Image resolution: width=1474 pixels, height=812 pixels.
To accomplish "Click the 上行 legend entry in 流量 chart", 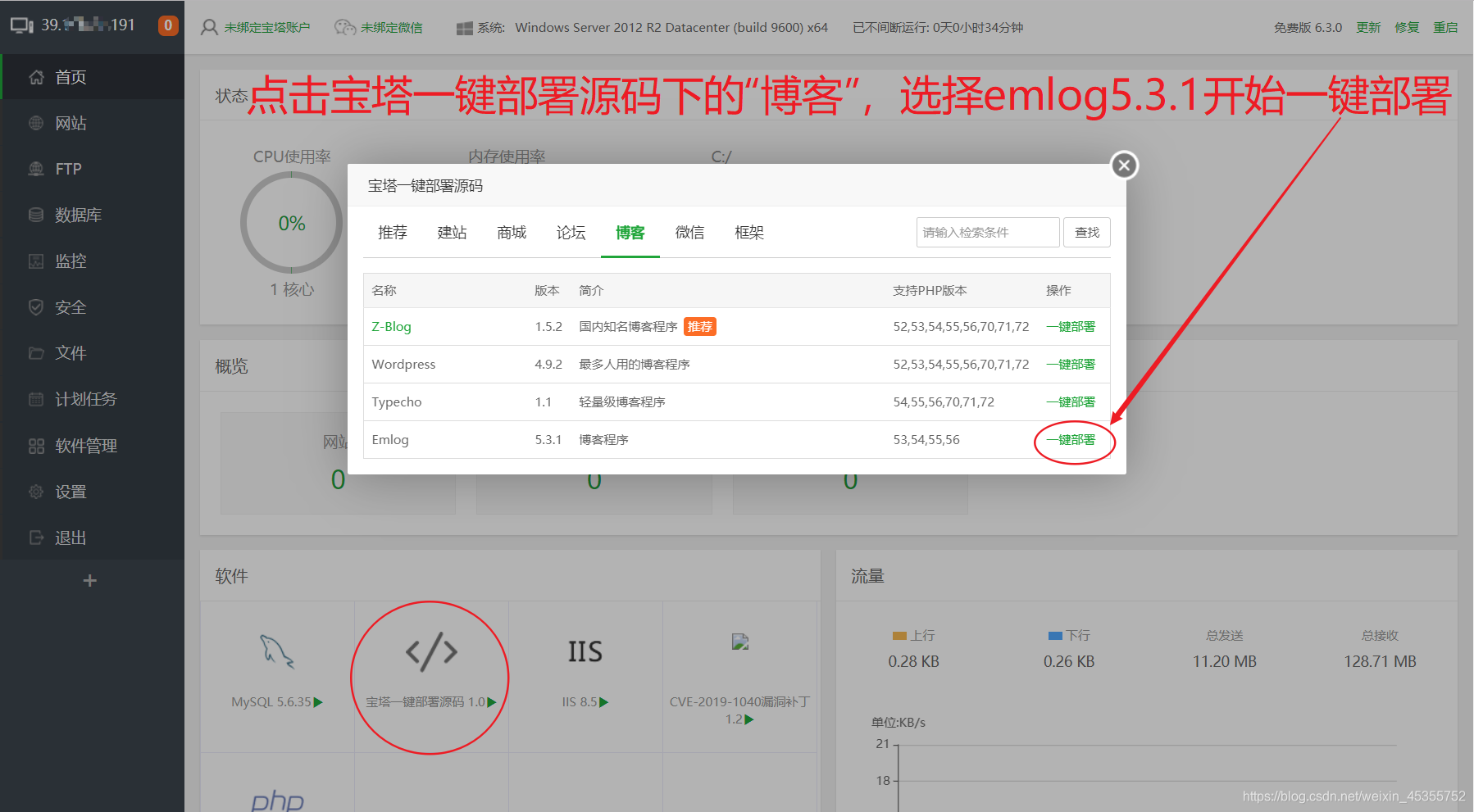I will click(913, 636).
